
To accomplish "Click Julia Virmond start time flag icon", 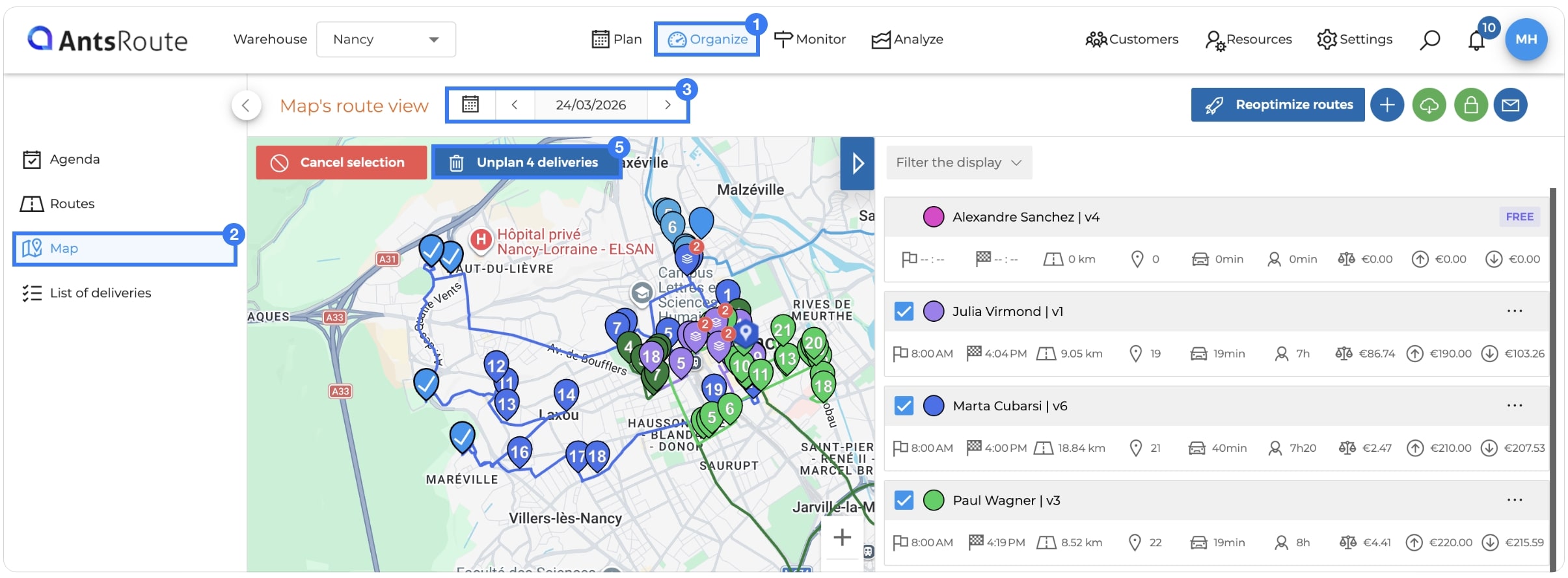I will 900,353.
